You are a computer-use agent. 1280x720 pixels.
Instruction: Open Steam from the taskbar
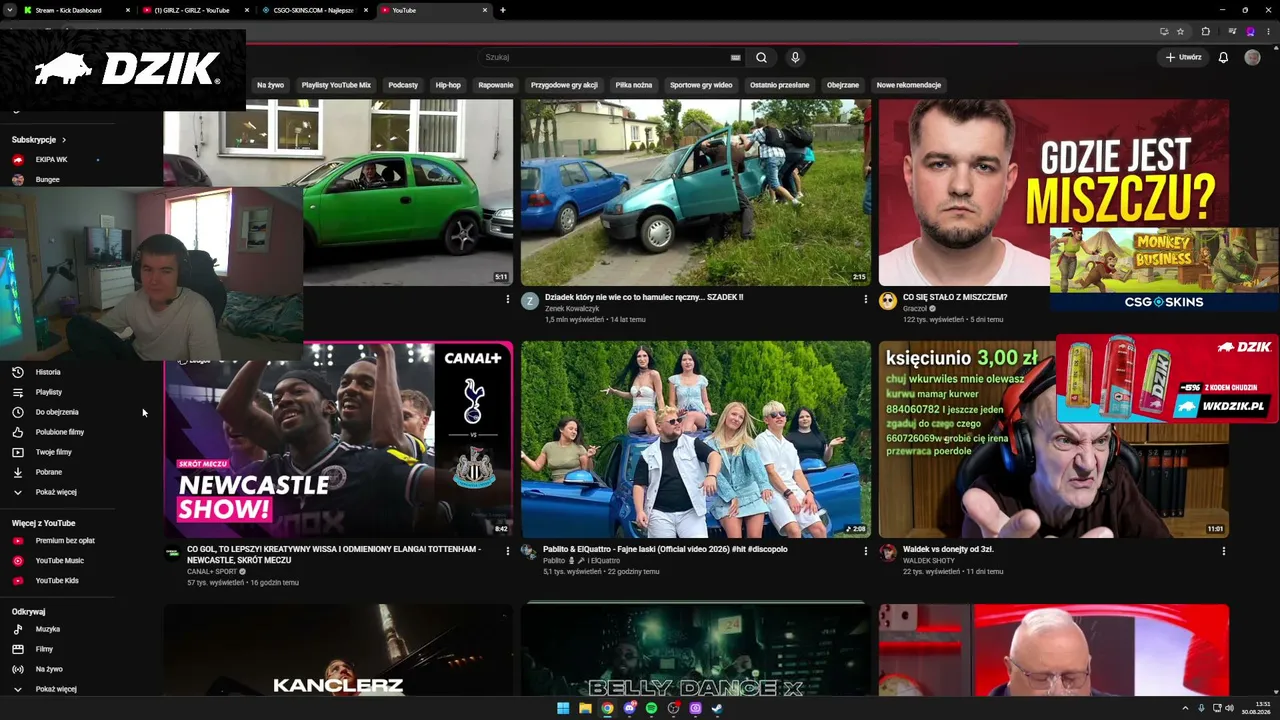pyautogui.click(x=717, y=708)
